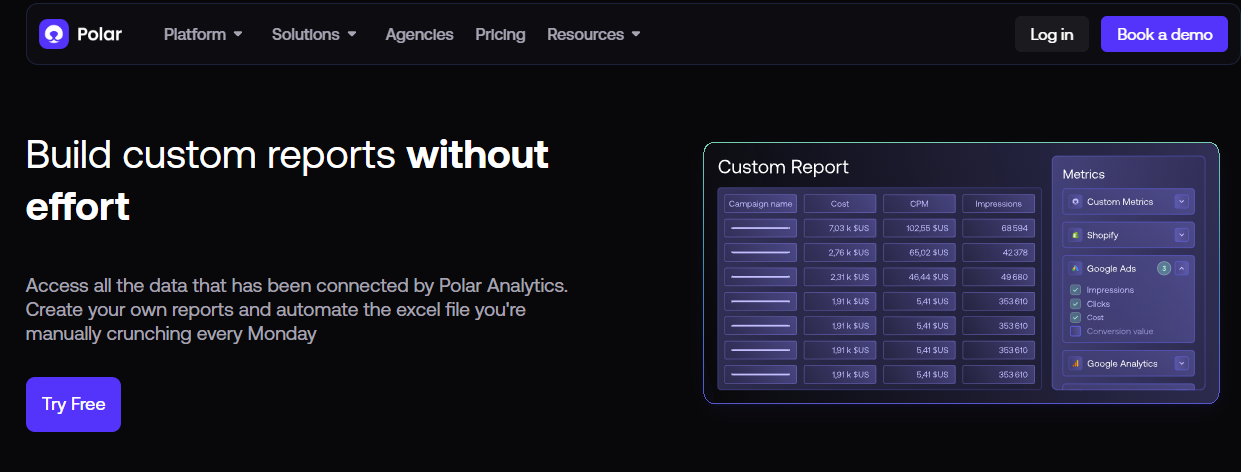Expand the Google Analytics chevron
This screenshot has height=472, width=1241.
tap(1181, 364)
